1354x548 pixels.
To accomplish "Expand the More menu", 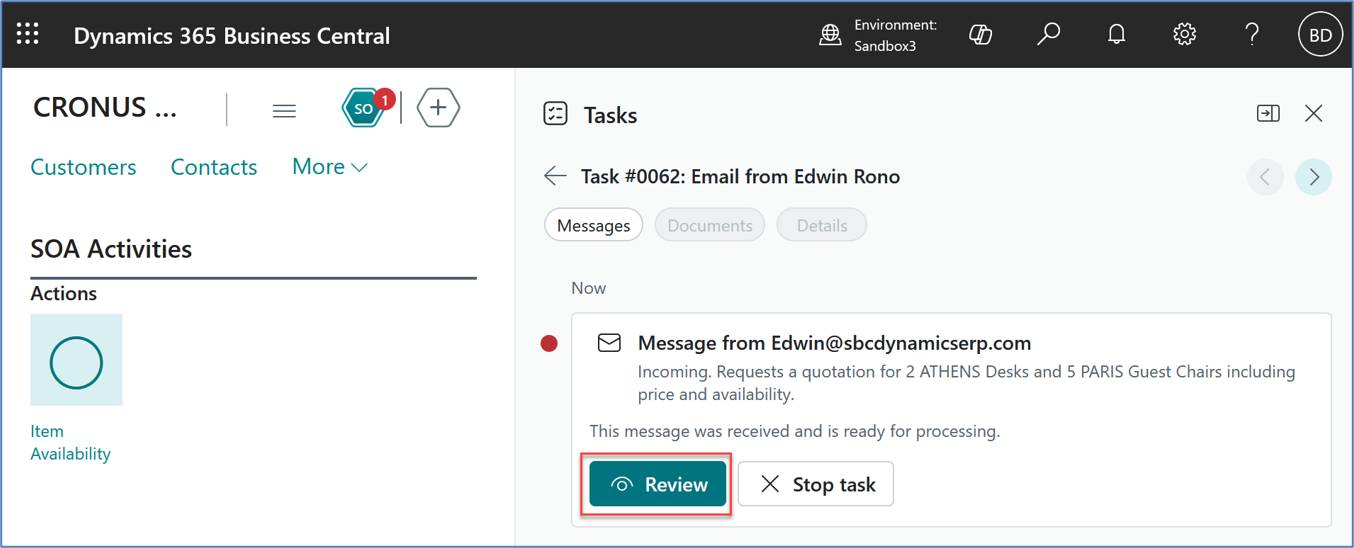I will coord(330,167).
